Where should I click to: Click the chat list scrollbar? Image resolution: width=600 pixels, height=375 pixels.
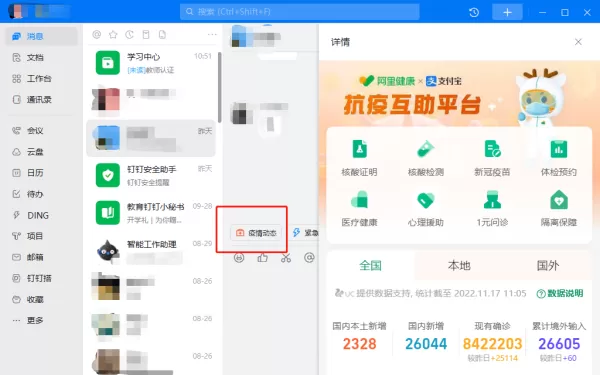click(220, 87)
